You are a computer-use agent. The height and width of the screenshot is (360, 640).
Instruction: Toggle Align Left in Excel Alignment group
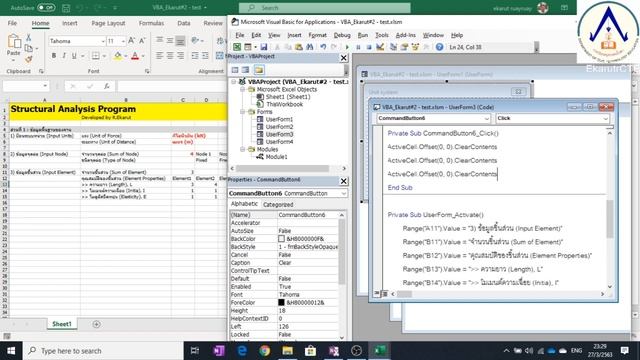click(x=160, y=56)
